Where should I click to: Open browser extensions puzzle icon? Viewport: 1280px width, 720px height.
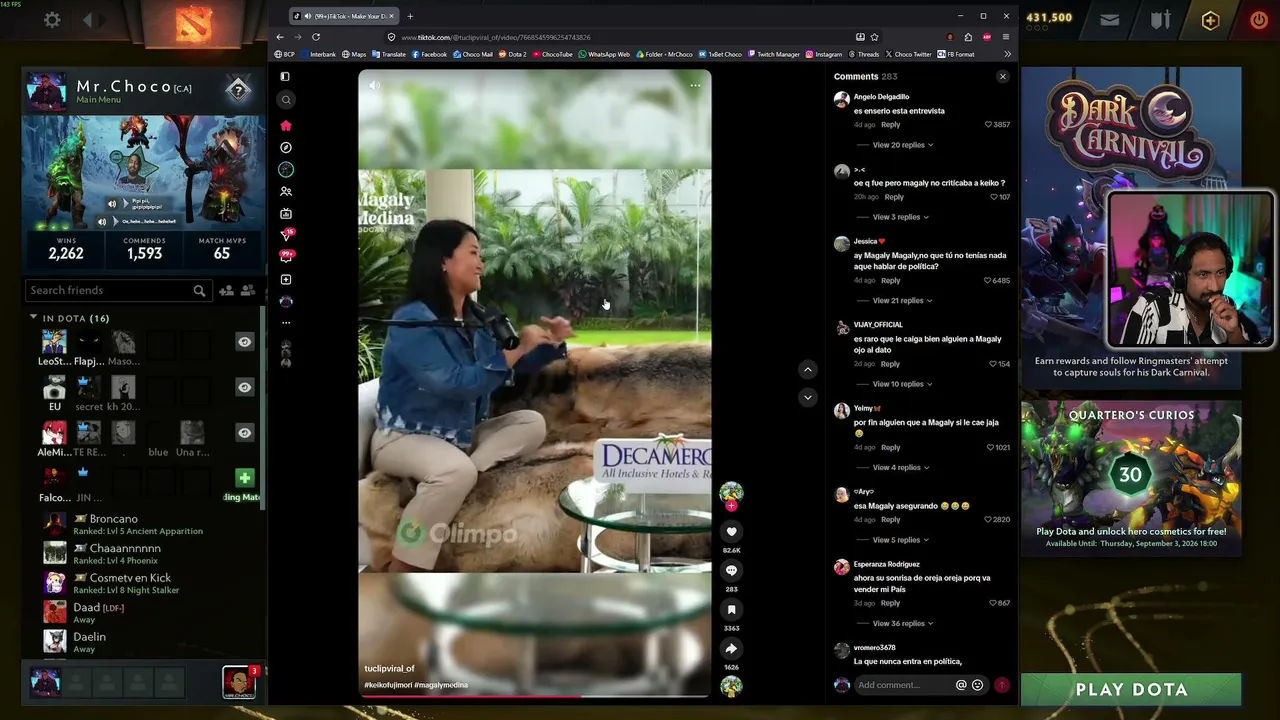pos(968,37)
